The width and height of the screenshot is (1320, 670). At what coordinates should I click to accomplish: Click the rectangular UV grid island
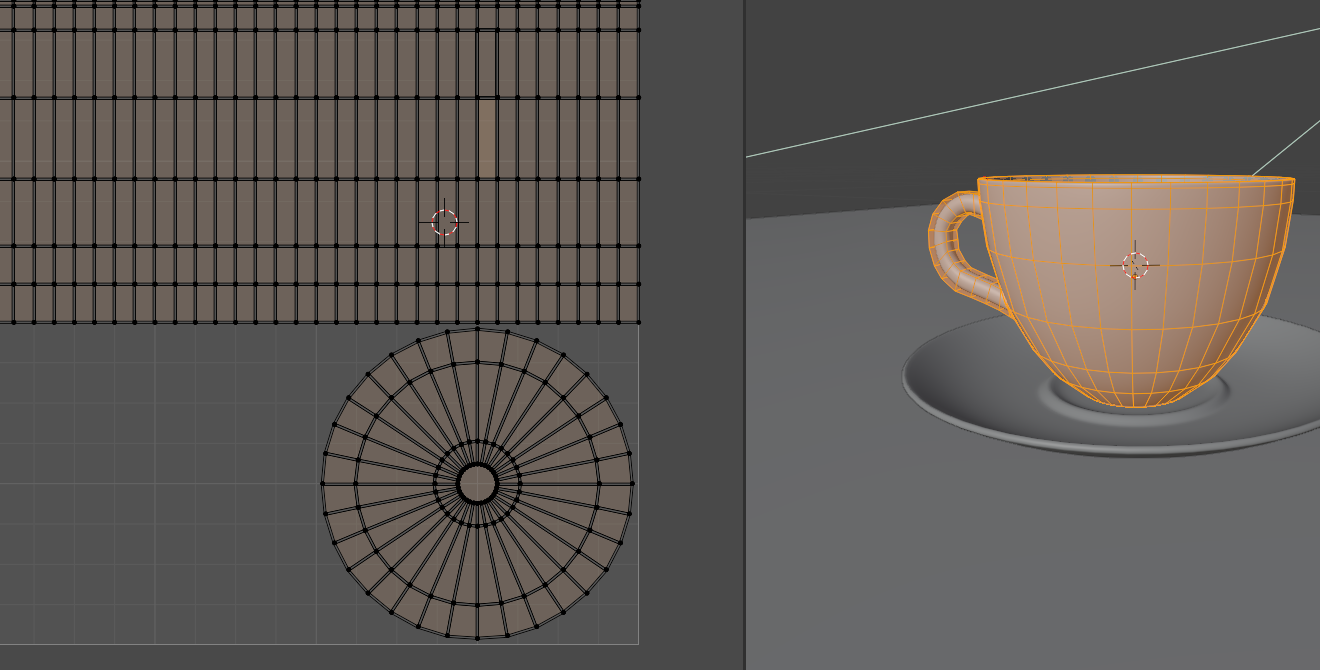[320, 161]
